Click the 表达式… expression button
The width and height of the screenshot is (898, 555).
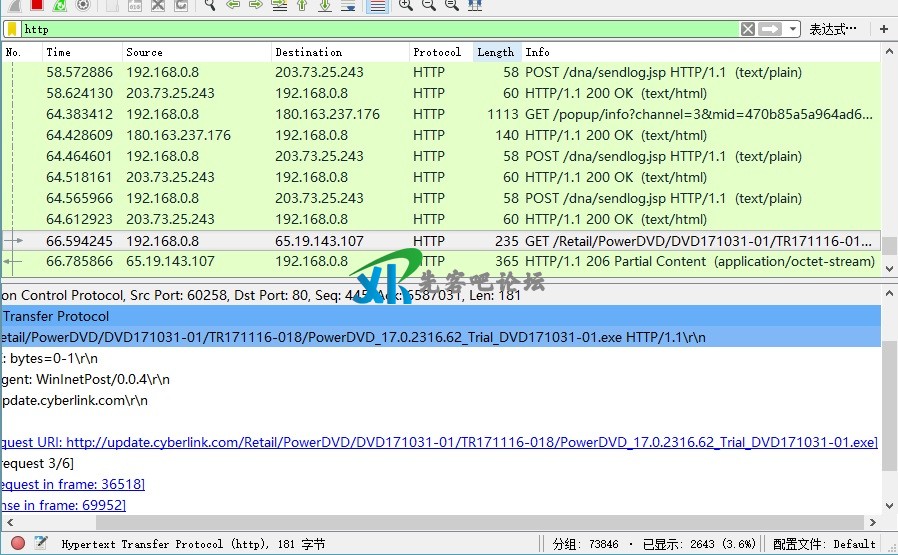(x=834, y=29)
